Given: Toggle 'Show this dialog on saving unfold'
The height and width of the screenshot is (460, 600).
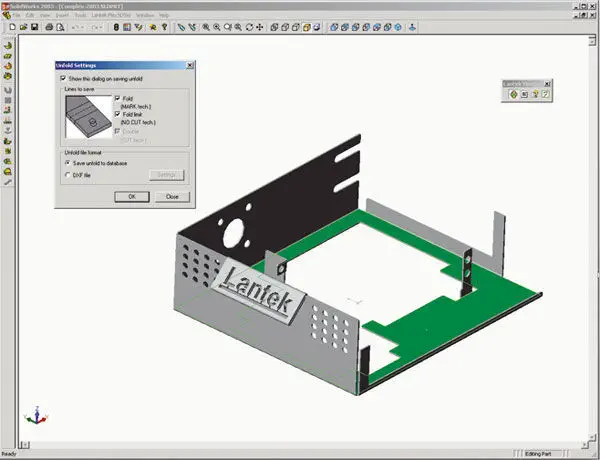Looking at the screenshot, I should [x=63, y=78].
